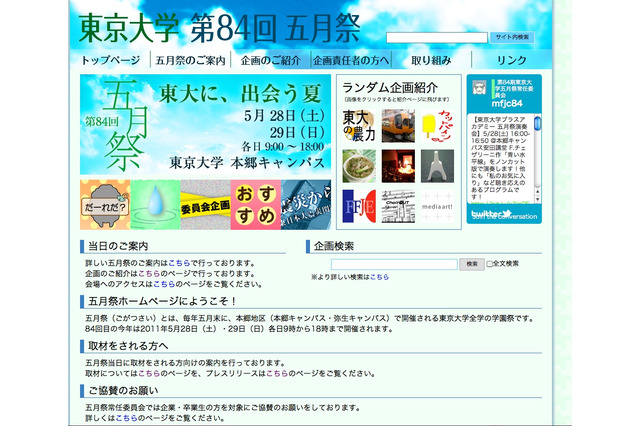Open the mediaart! project thumbnail
Viewport: 640px width, 426px height.
(x=437, y=206)
